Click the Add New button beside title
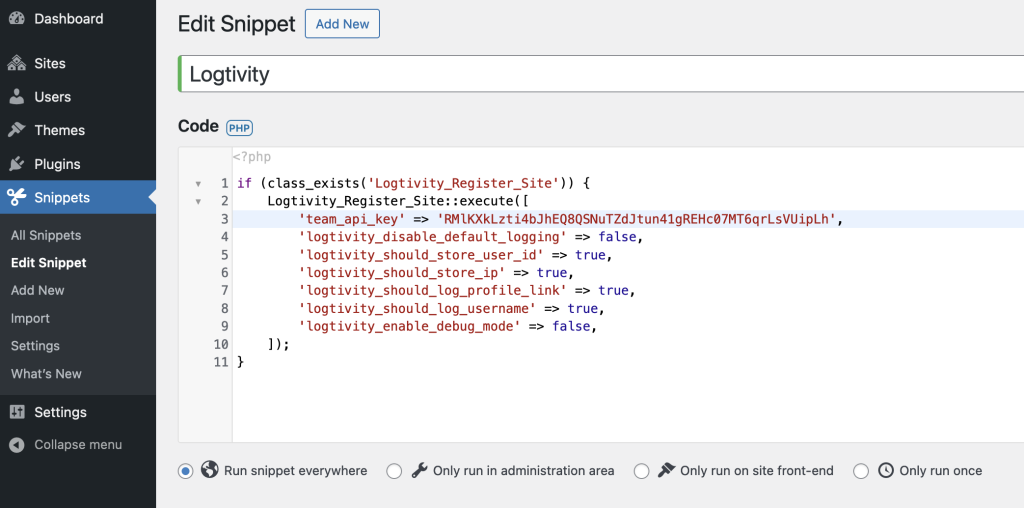 (x=342, y=24)
